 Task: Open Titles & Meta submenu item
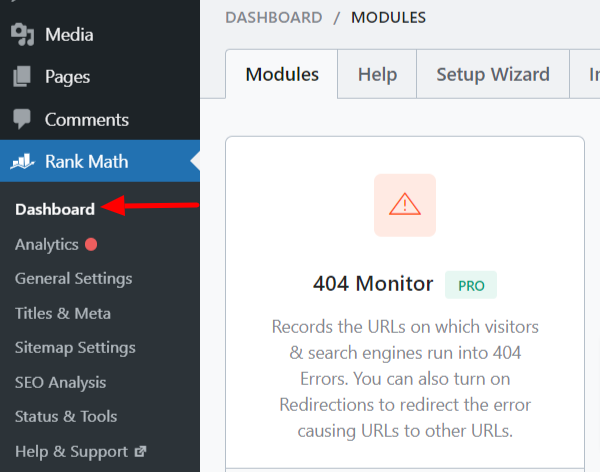pyautogui.click(x=63, y=314)
